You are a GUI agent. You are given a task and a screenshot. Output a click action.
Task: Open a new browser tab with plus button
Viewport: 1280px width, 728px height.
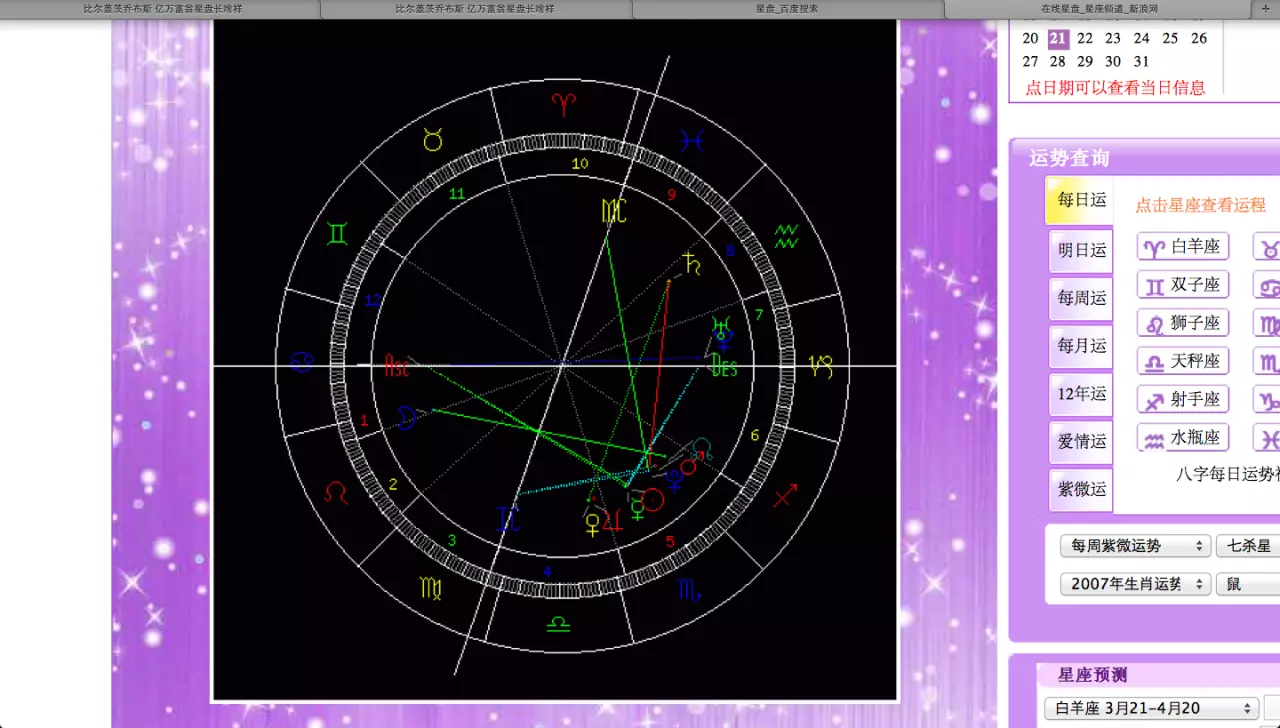tap(1267, 8)
